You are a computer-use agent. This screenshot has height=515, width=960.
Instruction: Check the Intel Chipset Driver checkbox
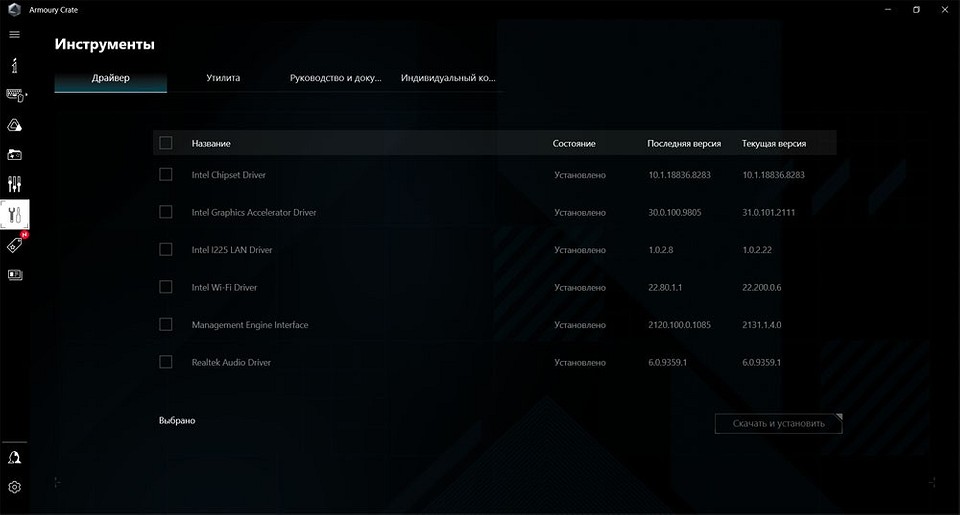[166, 174]
